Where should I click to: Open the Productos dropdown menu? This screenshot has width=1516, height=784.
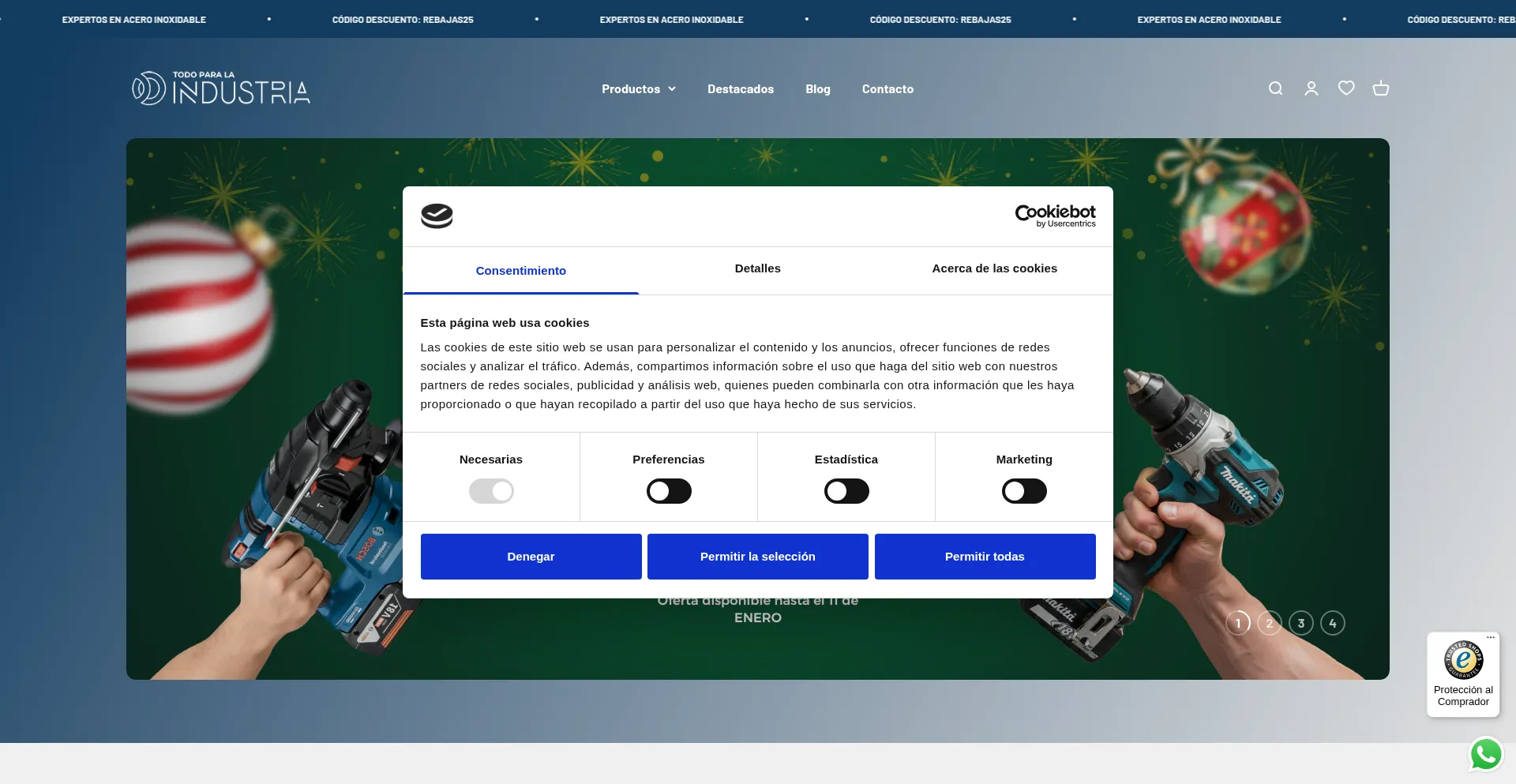(x=638, y=88)
